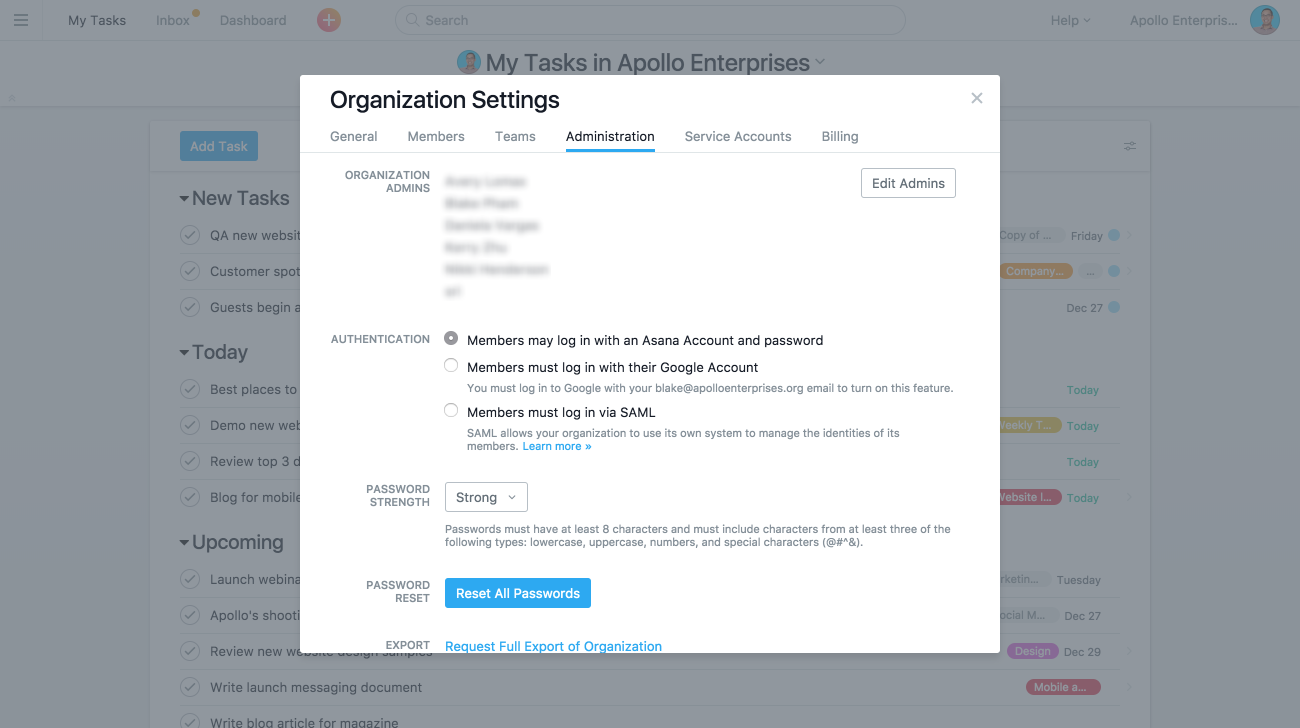Open the Dashboard view
1300x728 pixels.
[x=253, y=20]
